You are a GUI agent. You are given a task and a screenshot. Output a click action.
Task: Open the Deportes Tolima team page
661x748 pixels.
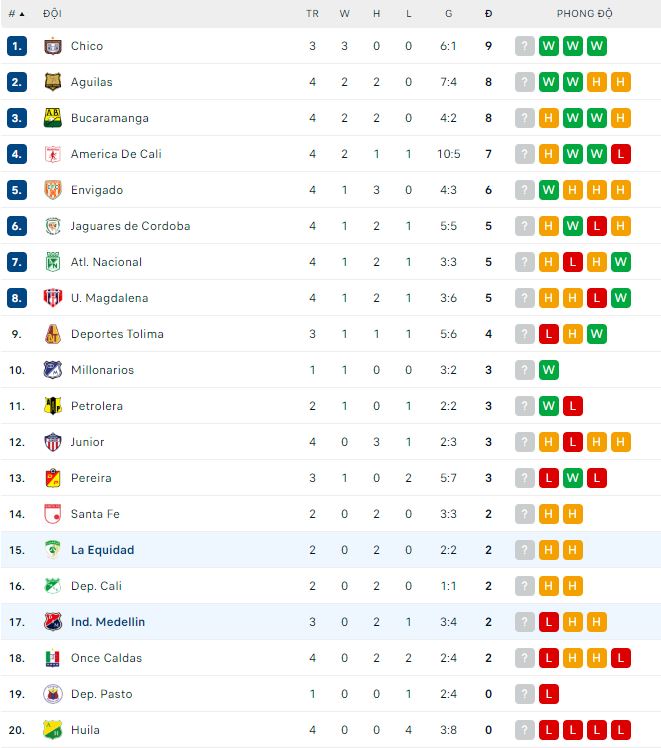(116, 334)
